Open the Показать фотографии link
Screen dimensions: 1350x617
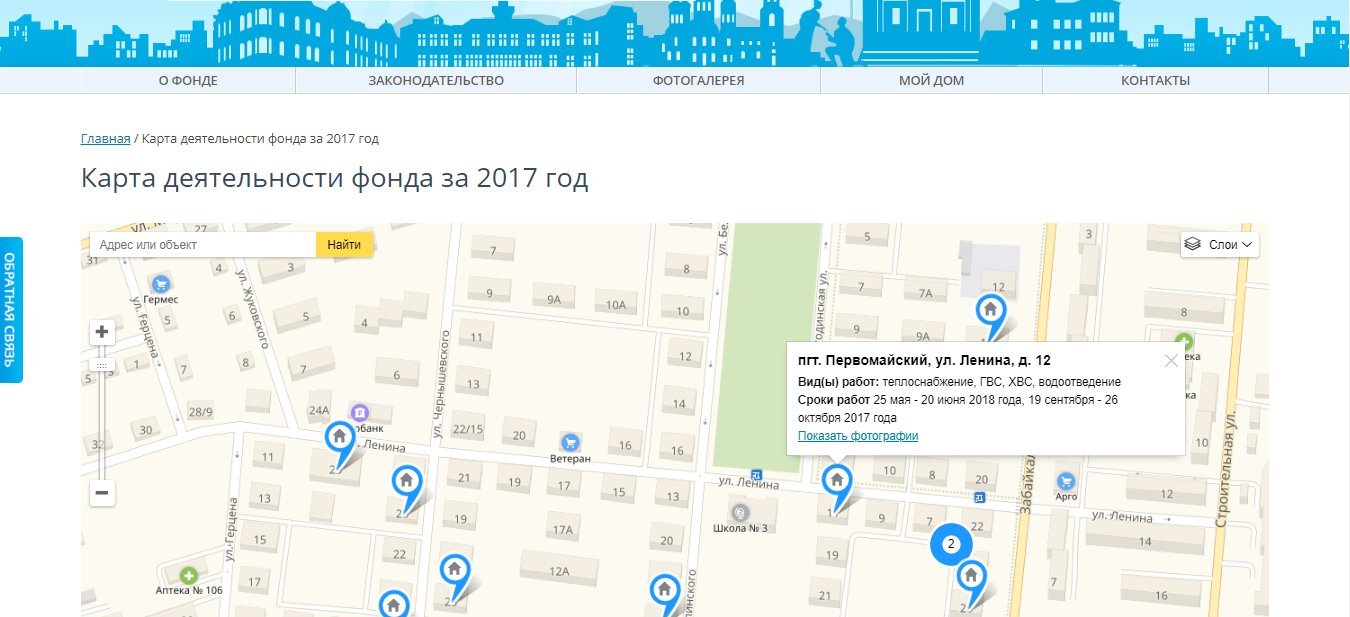click(858, 436)
